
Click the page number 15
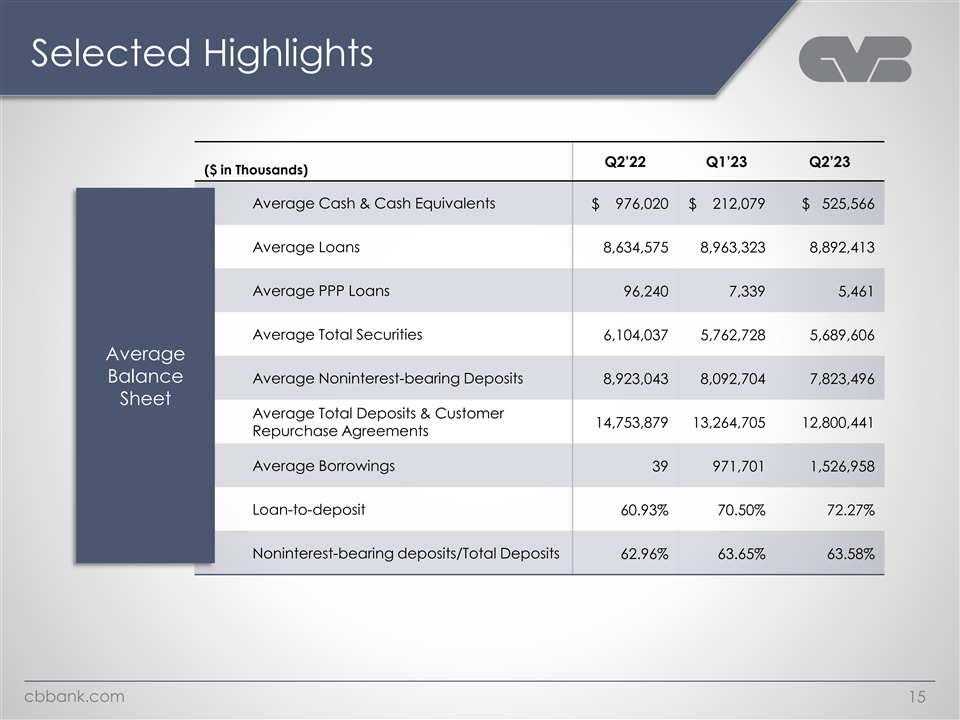click(x=917, y=697)
